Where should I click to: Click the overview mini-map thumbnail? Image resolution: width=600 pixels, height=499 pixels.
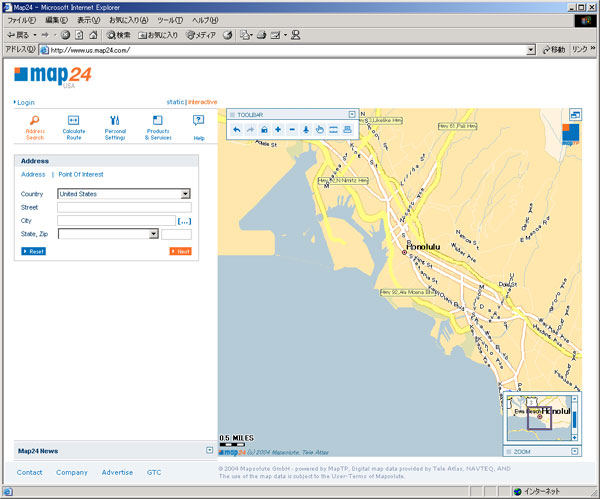point(540,418)
